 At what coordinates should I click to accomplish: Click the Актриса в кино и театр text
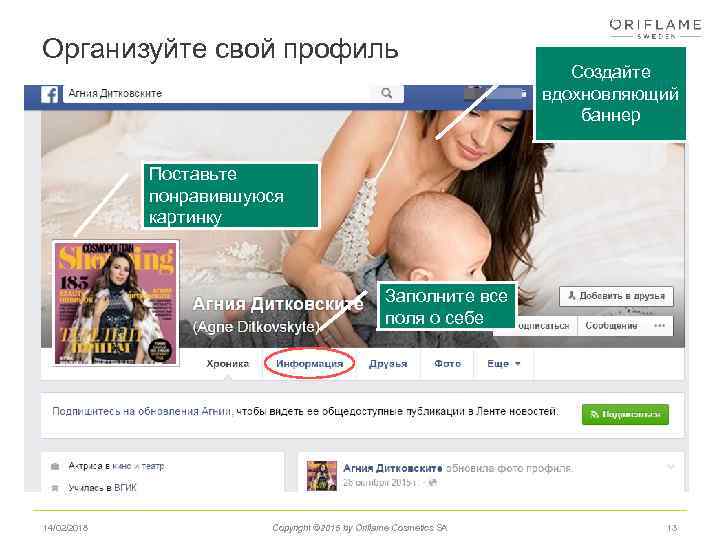116,466
